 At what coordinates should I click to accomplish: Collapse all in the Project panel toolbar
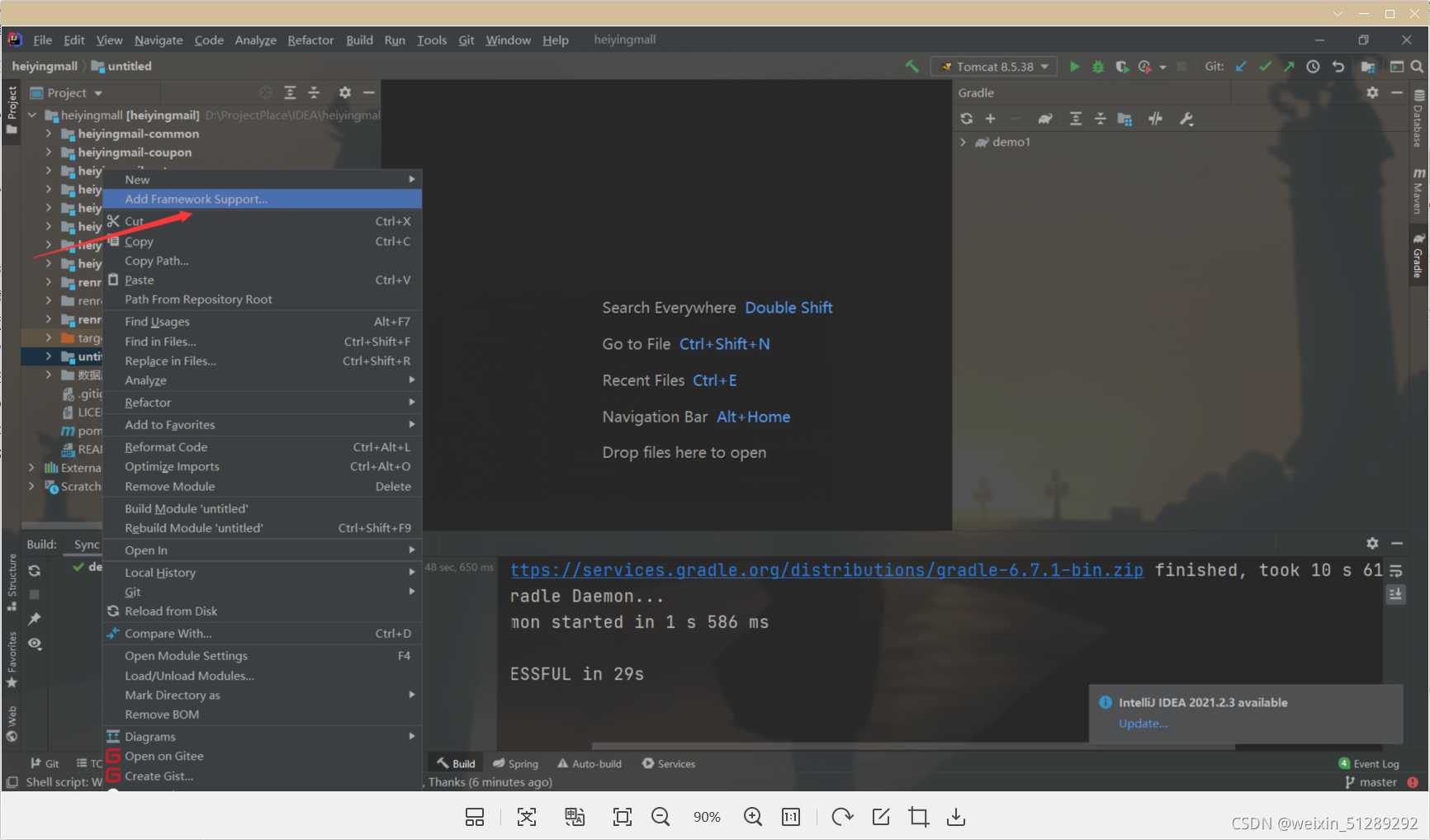coord(314,92)
